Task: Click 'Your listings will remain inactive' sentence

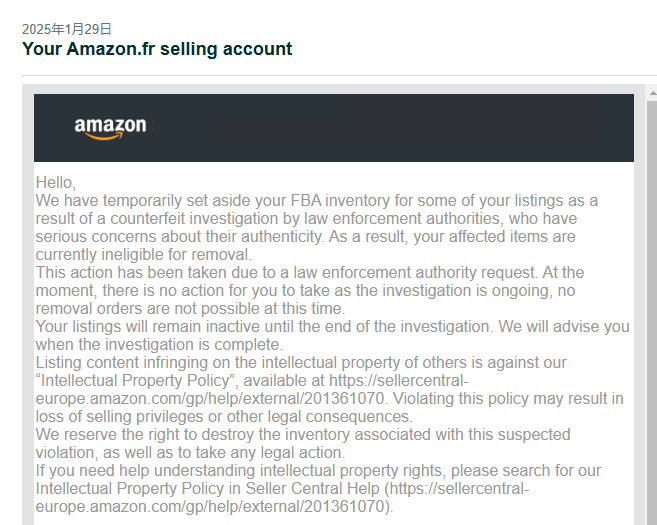Action: [332, 335]
